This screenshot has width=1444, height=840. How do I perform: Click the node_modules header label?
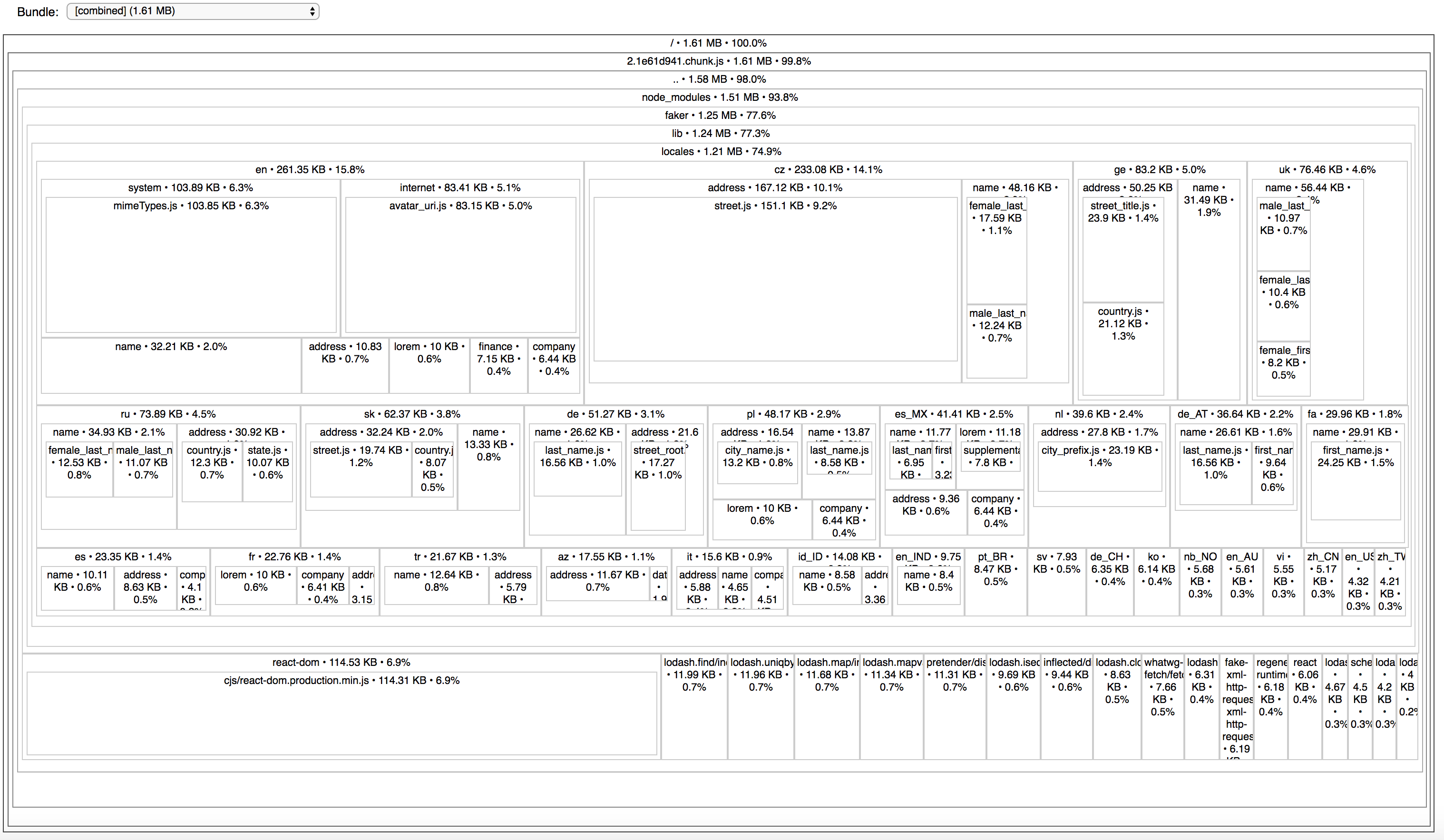coord(719,98)
